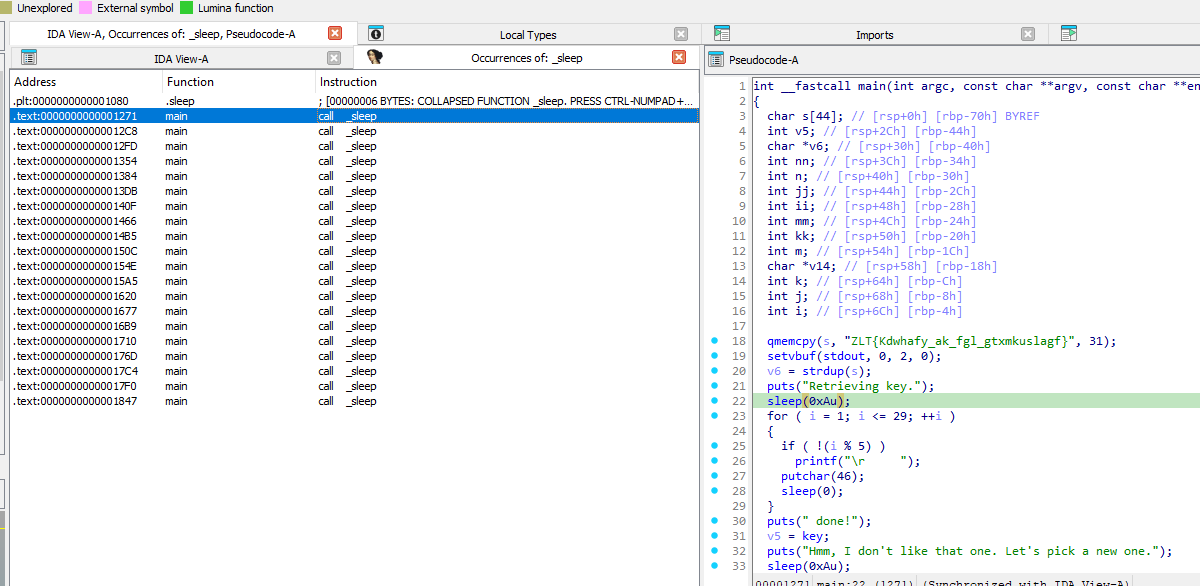
Task: Toggle breakpoint dot on line 18
Action: coord(714,341)
